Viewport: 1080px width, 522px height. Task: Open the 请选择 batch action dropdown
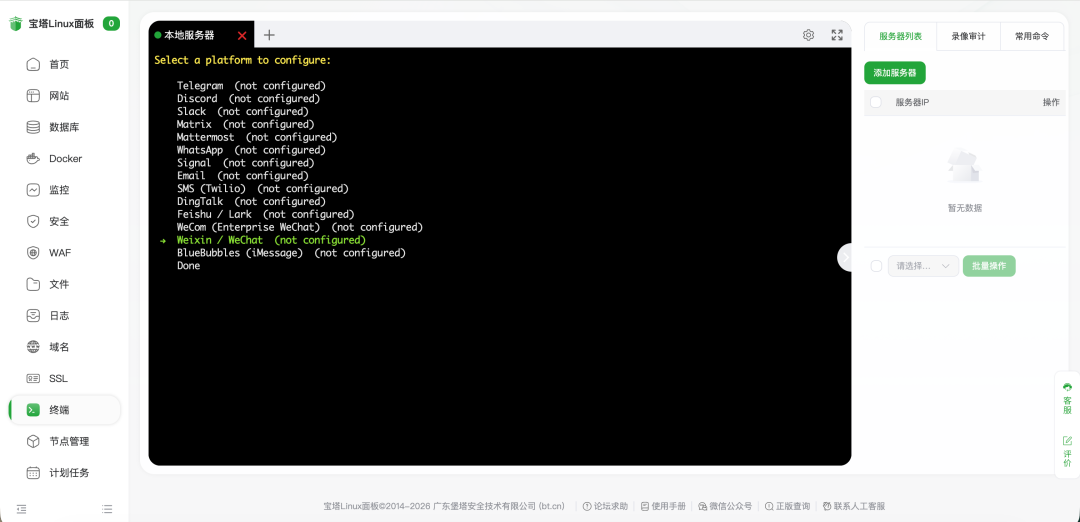(923, 266)
